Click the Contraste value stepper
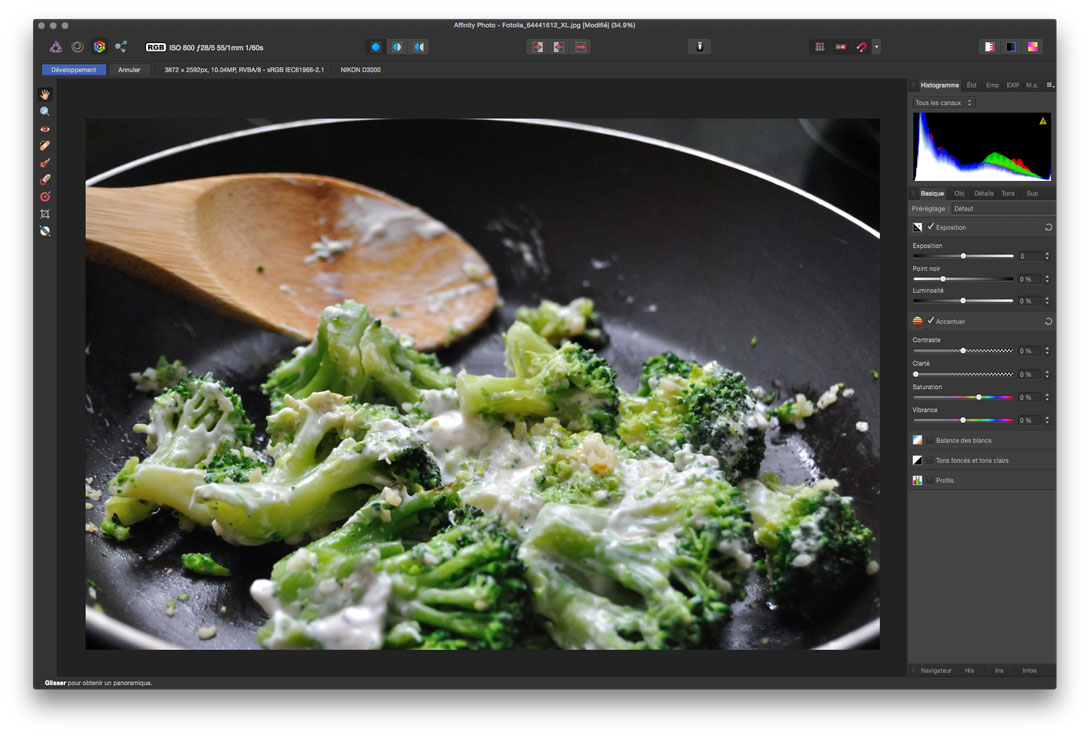This screenshot has width=1089, height=736. (x=1047, y=351)
